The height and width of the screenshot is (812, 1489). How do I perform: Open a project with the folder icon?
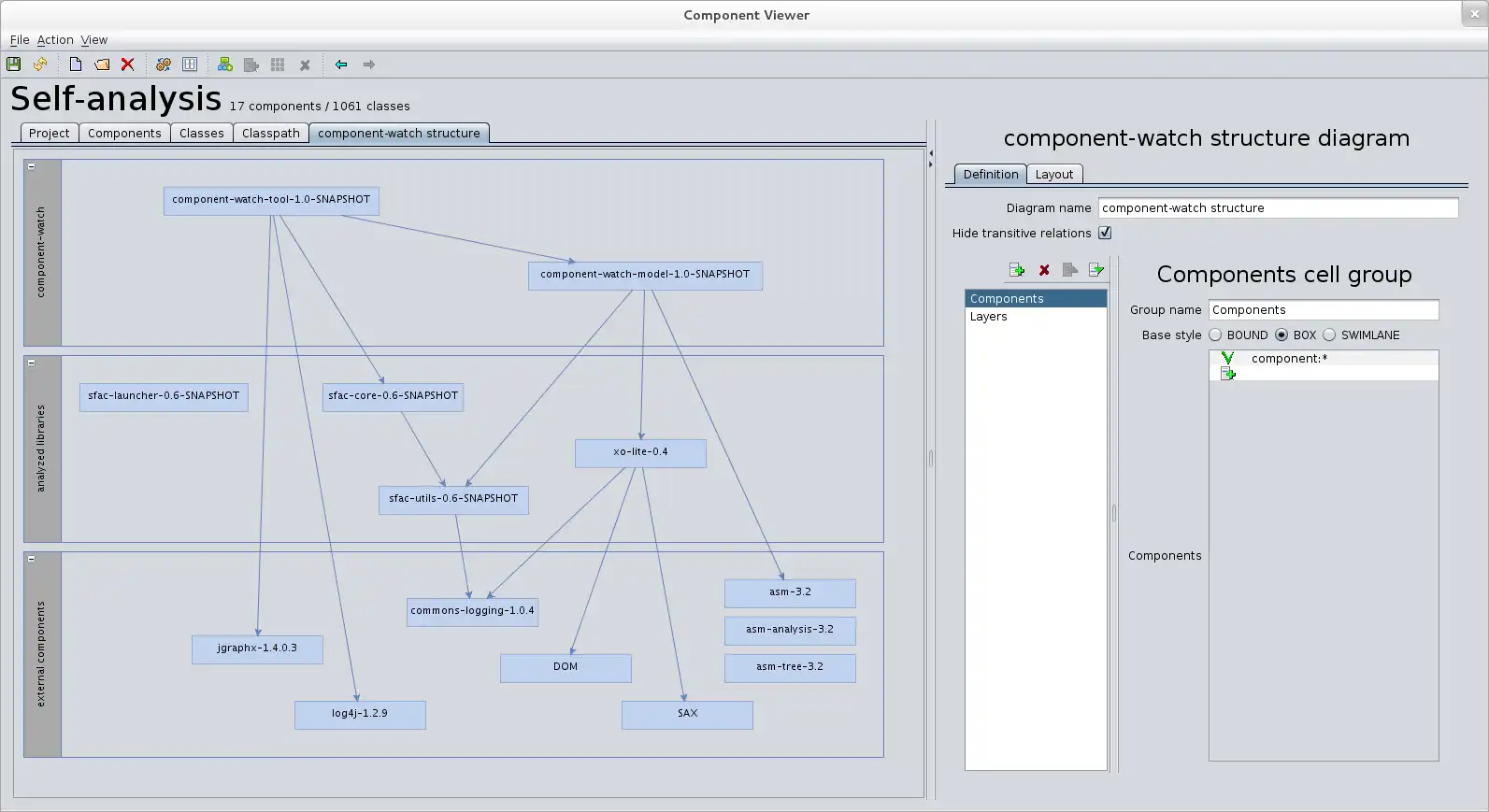pos(102,64)
